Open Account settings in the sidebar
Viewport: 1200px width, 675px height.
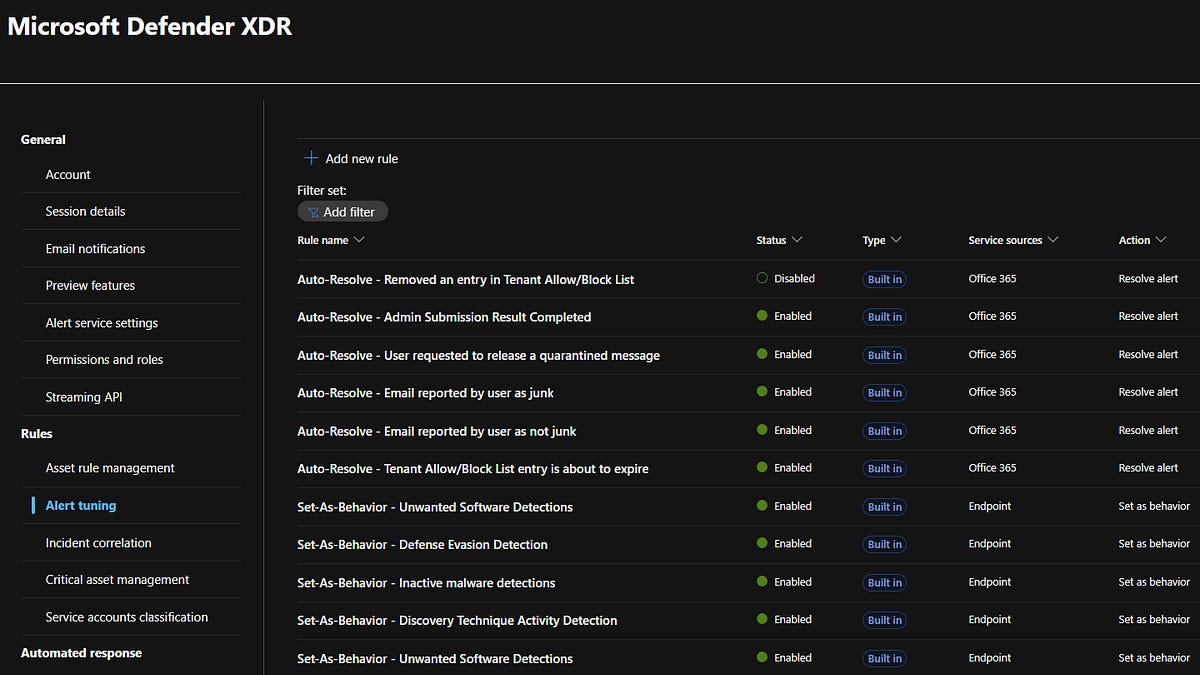(68, 175)
